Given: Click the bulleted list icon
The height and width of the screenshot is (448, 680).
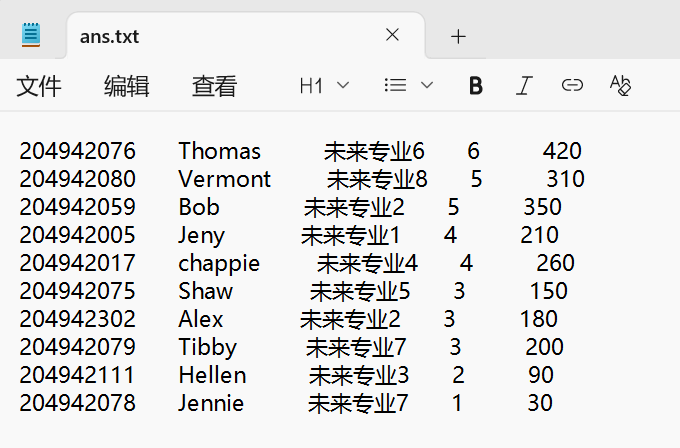Looking at the screenshot, I should point(395,85).
